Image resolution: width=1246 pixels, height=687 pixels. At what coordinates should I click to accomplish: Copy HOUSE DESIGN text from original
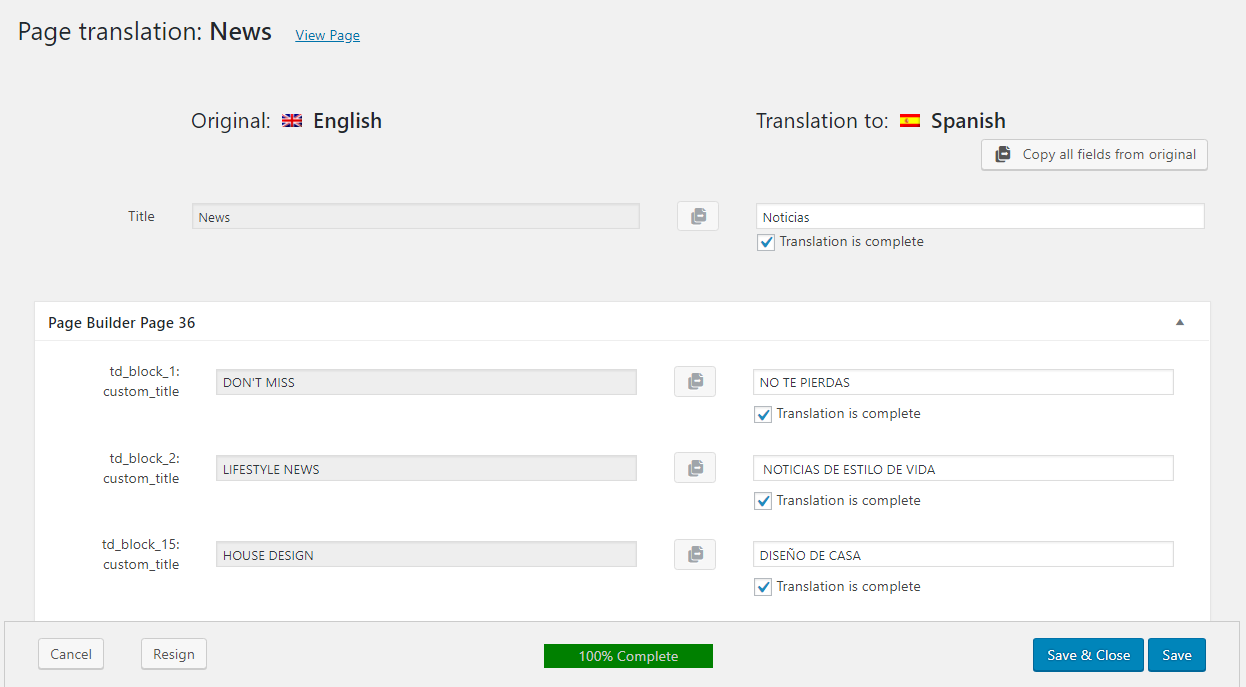coord(695,555)
